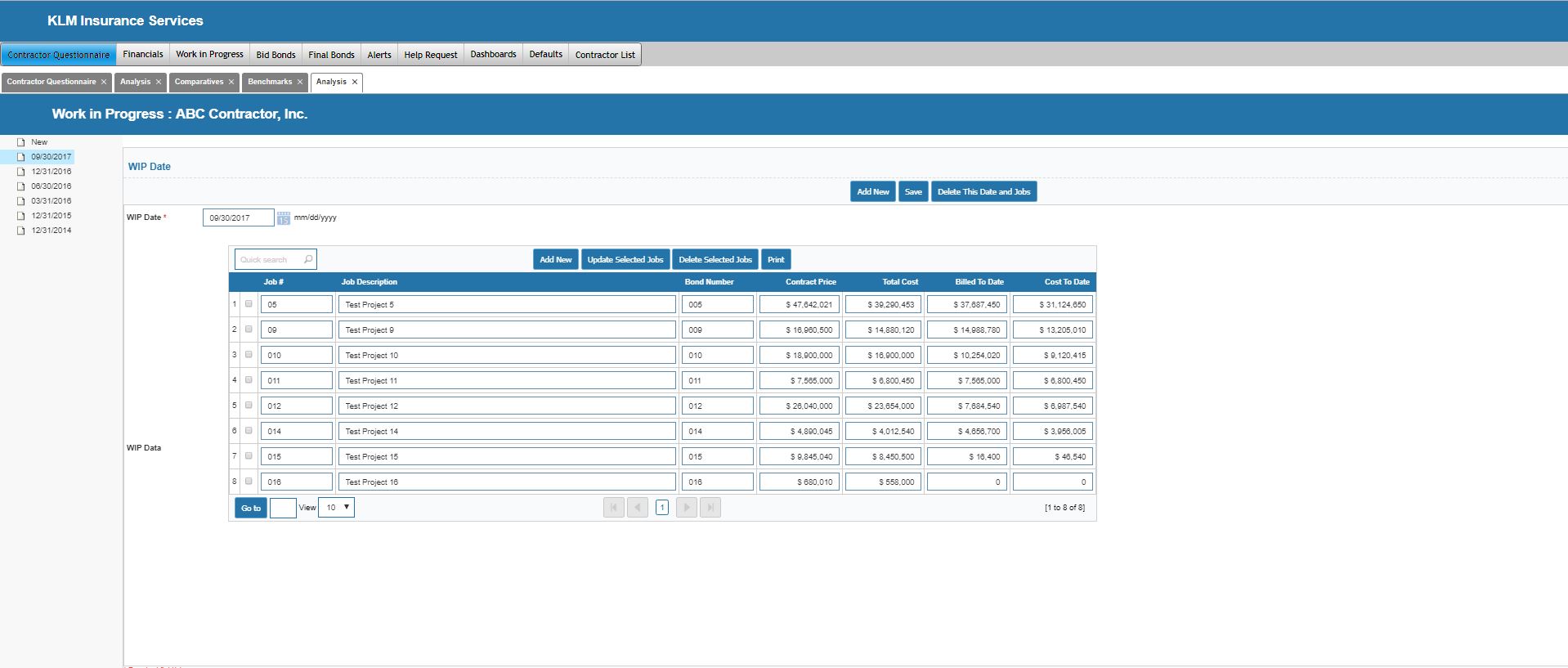
Task: Switch to the Dashboards menu tab
Action: (x=493, y=55)
